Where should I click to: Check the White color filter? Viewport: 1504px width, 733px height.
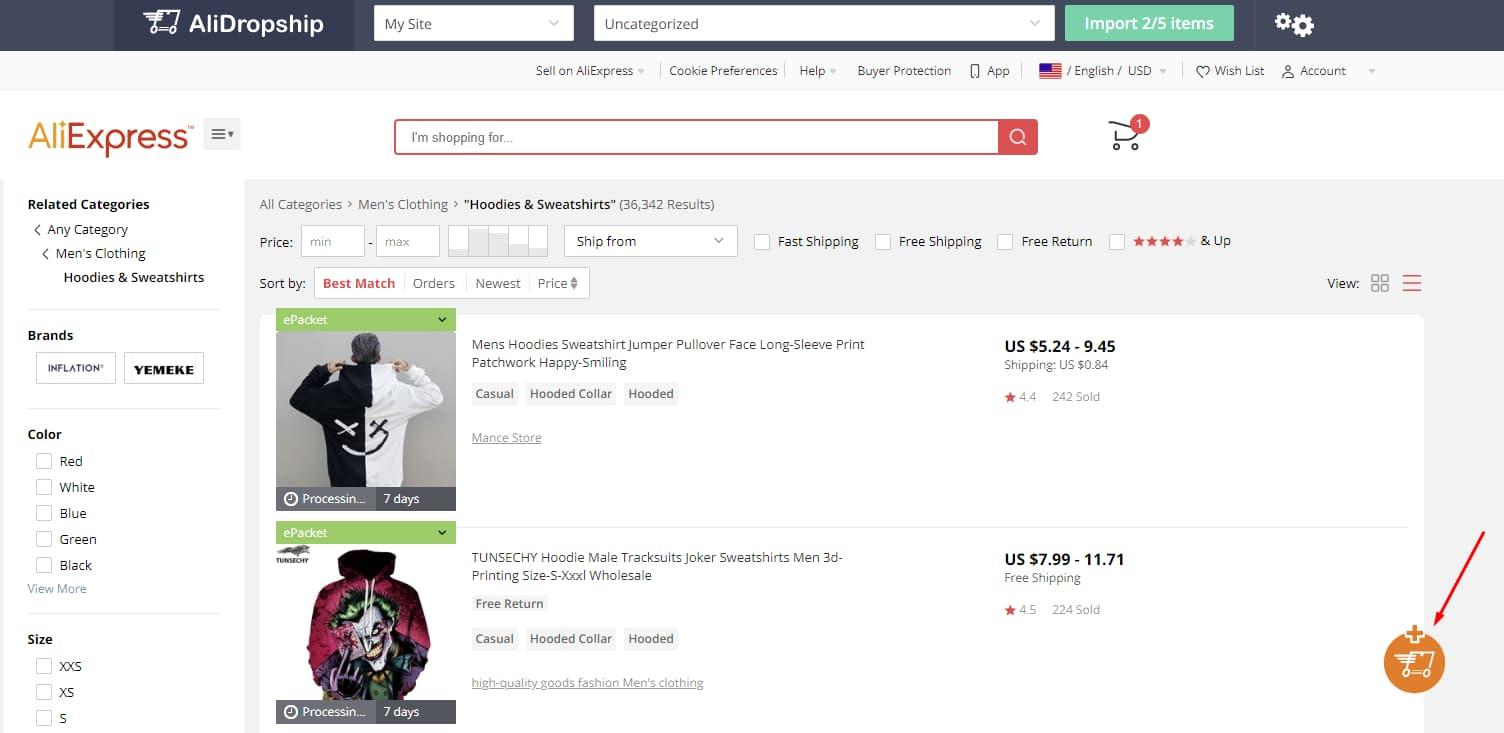[x=44, y=487]
